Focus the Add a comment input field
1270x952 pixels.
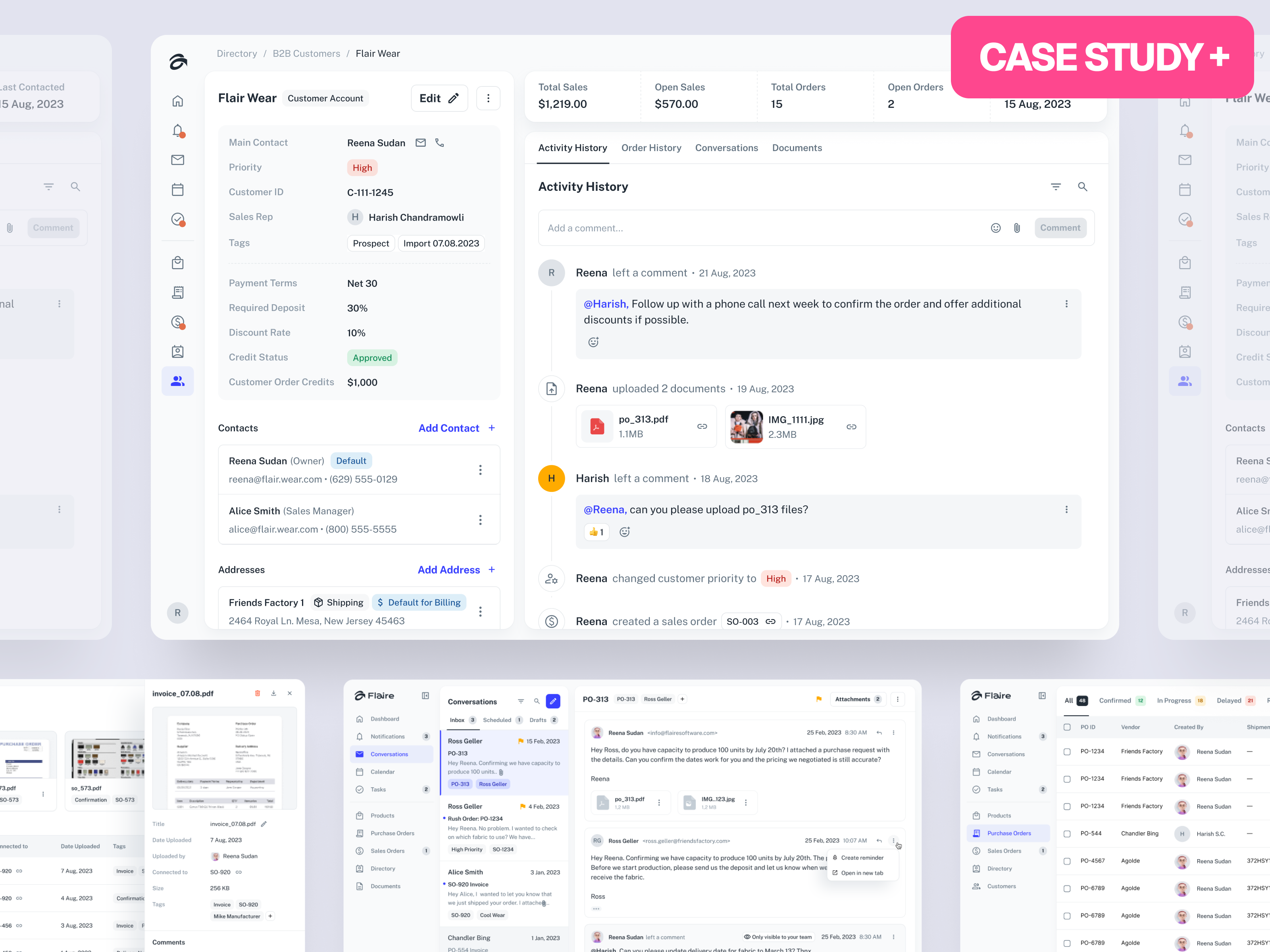pos(764,228)
